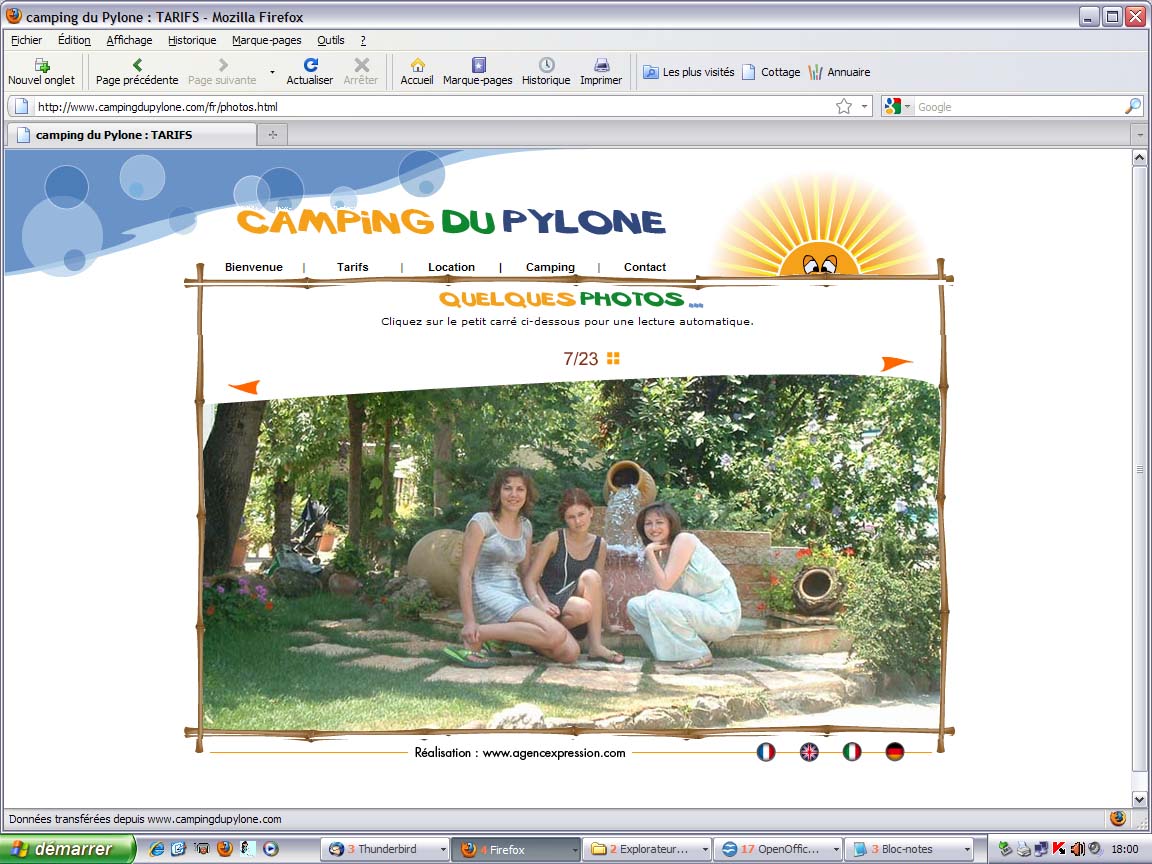
Task: Open the Les plus visités bookmark folder
Action: click(x=688, y=72)
